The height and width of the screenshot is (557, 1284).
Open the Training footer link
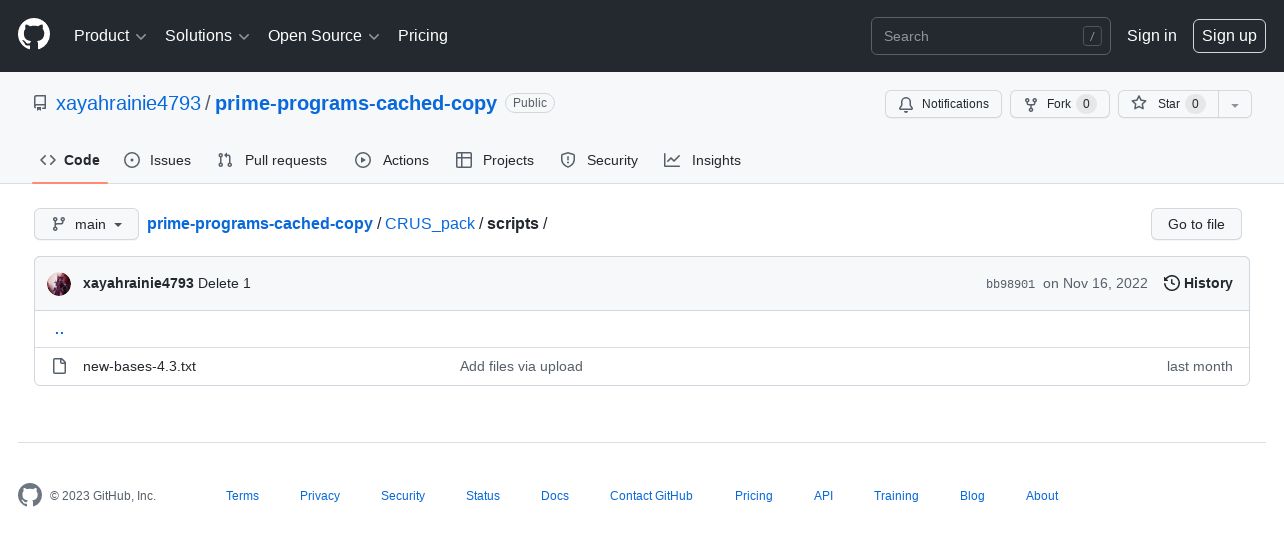click(896, 496)
